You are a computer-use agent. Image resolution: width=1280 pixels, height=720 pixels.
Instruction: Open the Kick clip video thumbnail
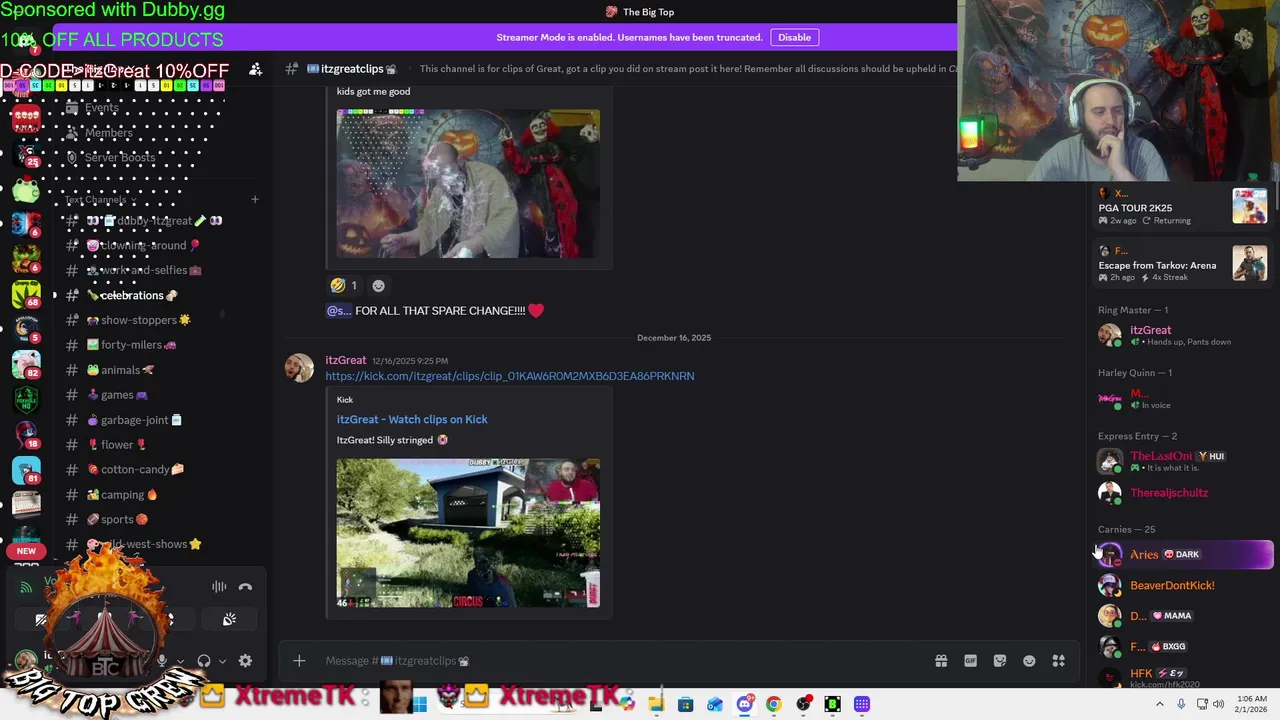tap(468, 533)
